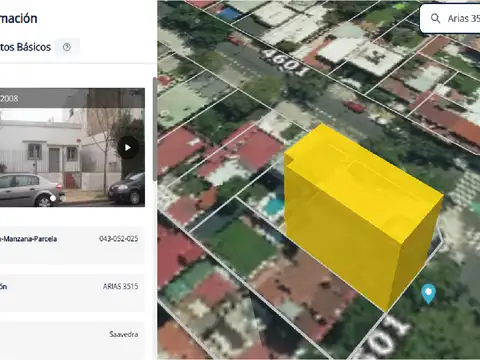Click the panel vertical scrollbar

154,129
